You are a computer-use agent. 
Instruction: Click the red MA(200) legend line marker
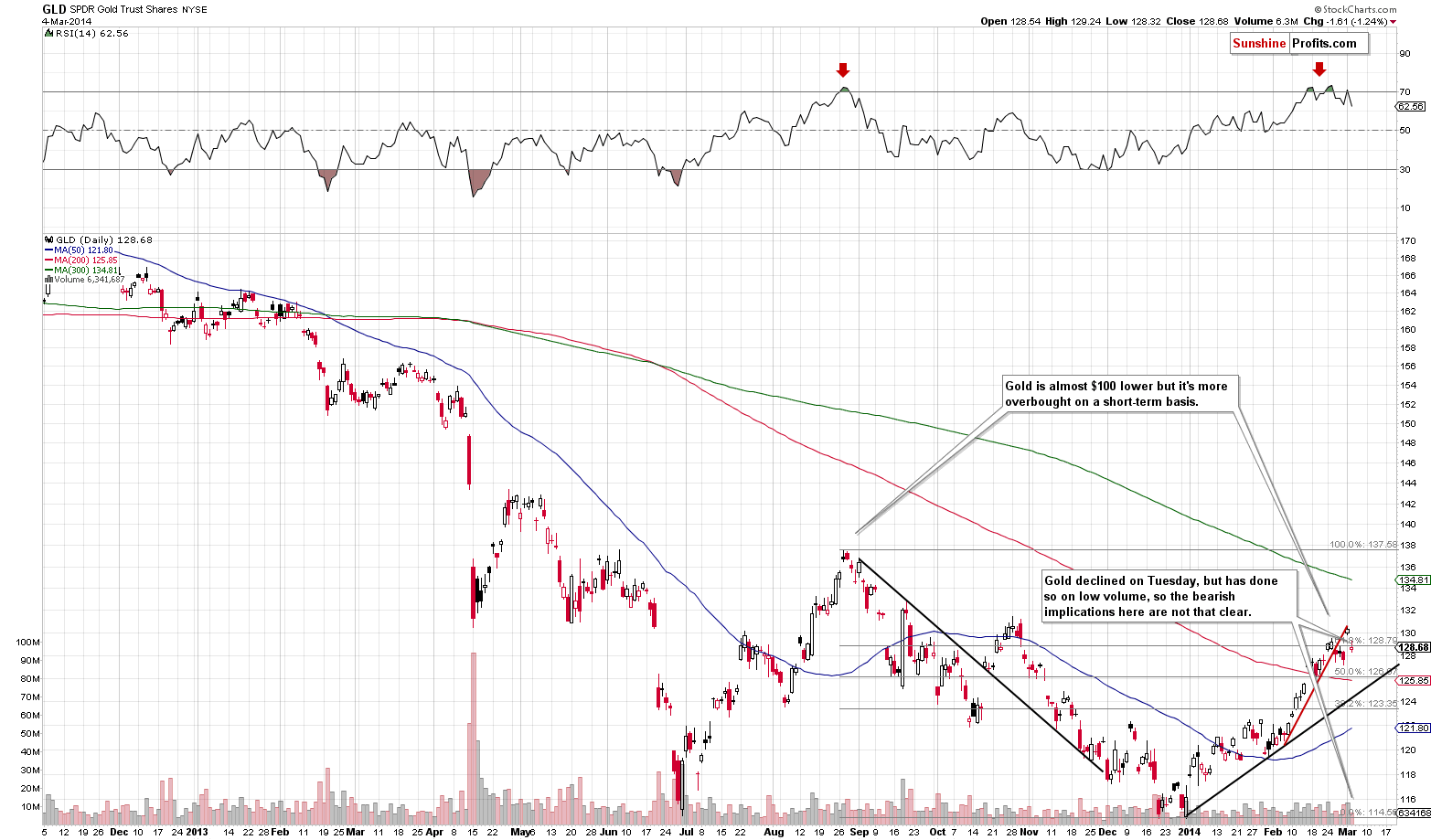(48, 261)
